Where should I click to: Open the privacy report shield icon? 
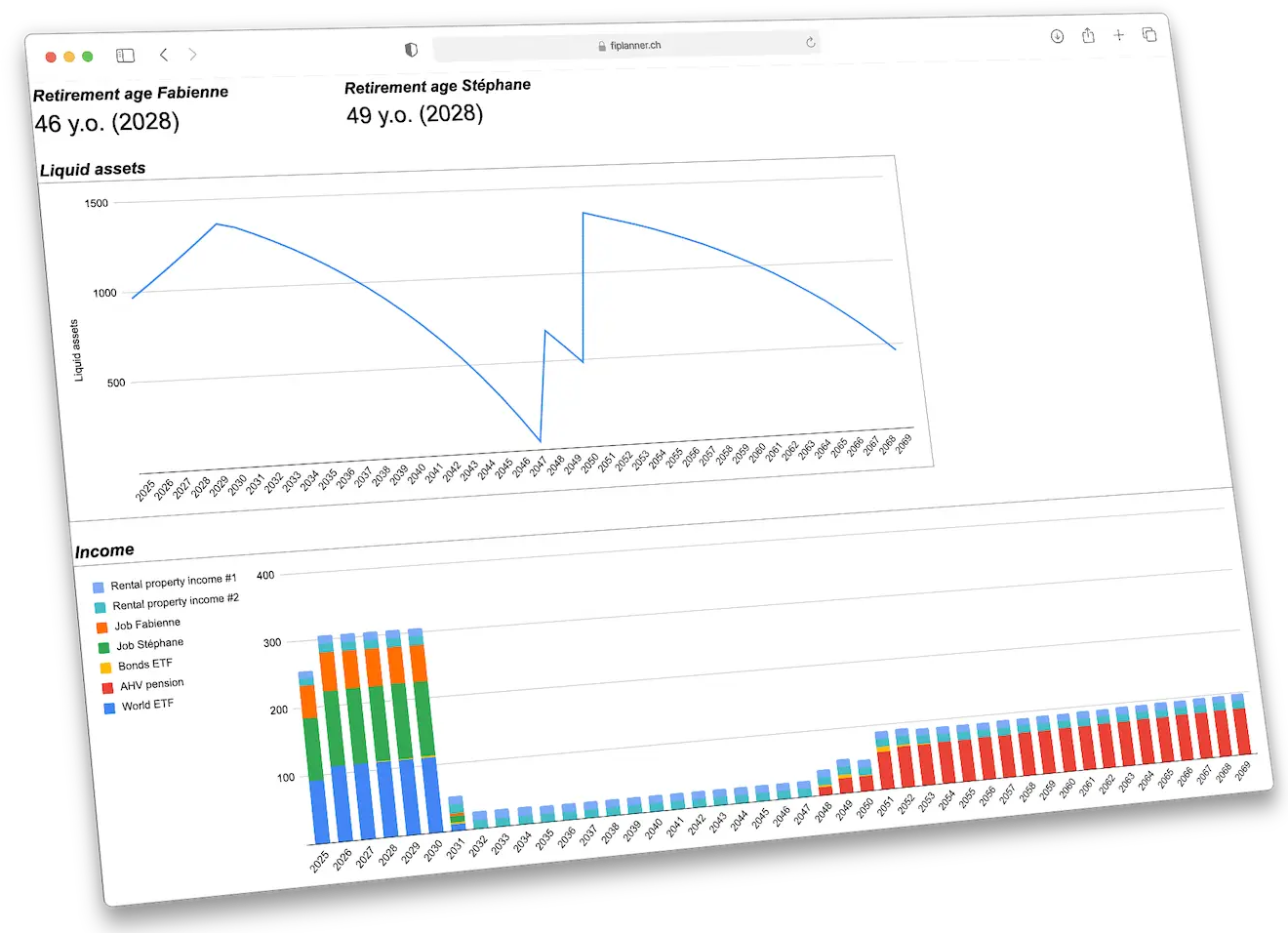[x=411, y=50]
